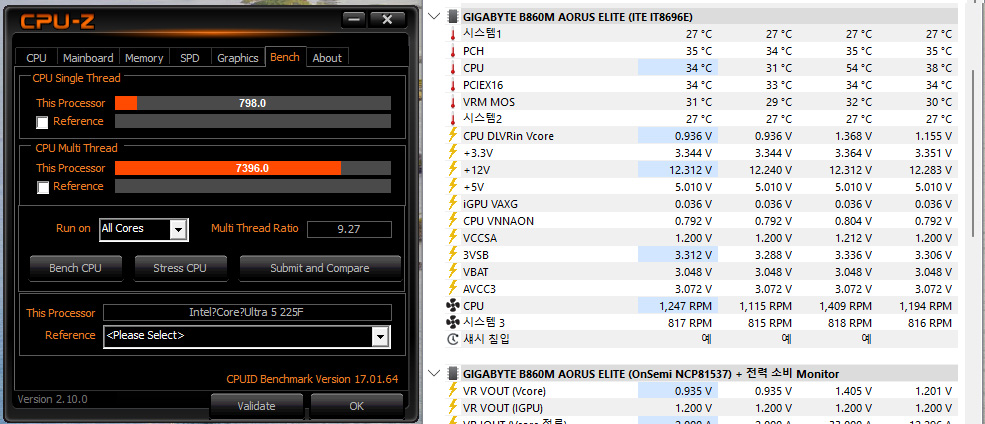Enable Reference checkbox under CPU Single Thread
The width and height of the screenshot is (985, 424).
(42, 122)
